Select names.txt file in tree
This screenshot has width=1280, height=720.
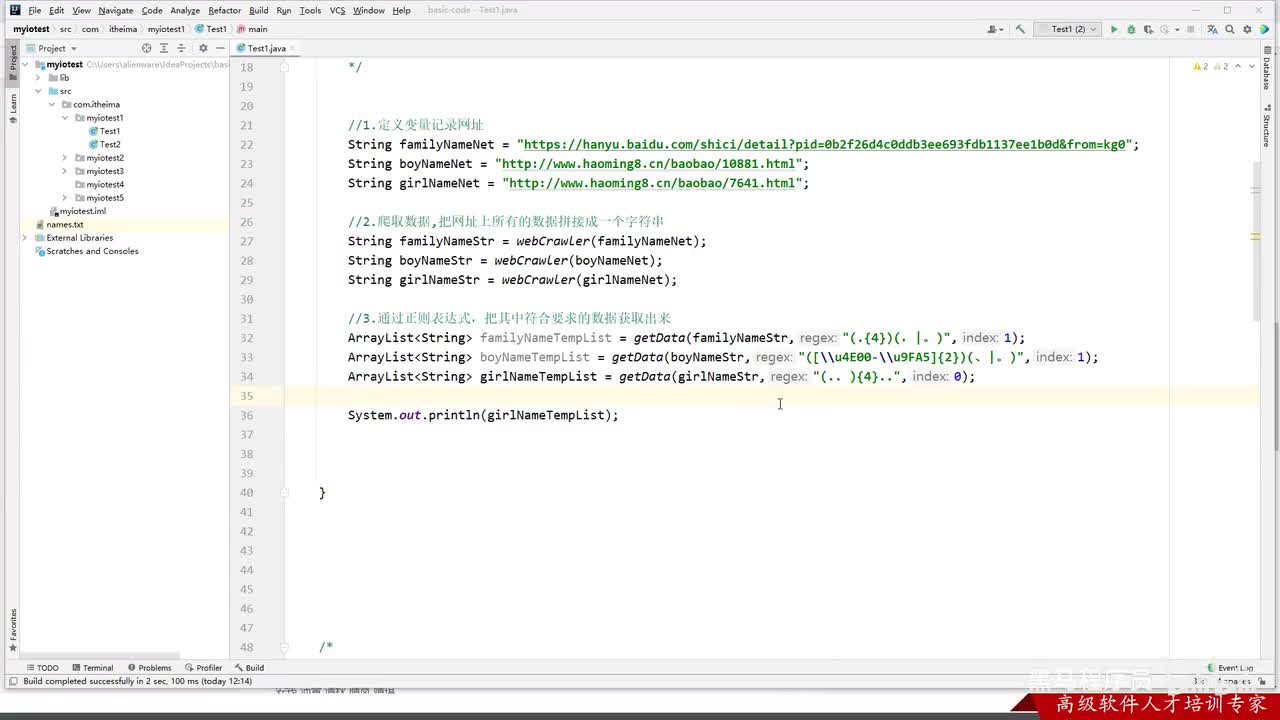[x=59, y=224]
